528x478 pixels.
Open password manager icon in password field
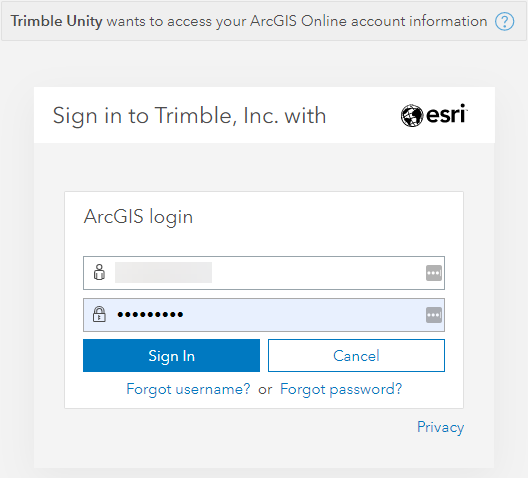(x=434, y=315)
